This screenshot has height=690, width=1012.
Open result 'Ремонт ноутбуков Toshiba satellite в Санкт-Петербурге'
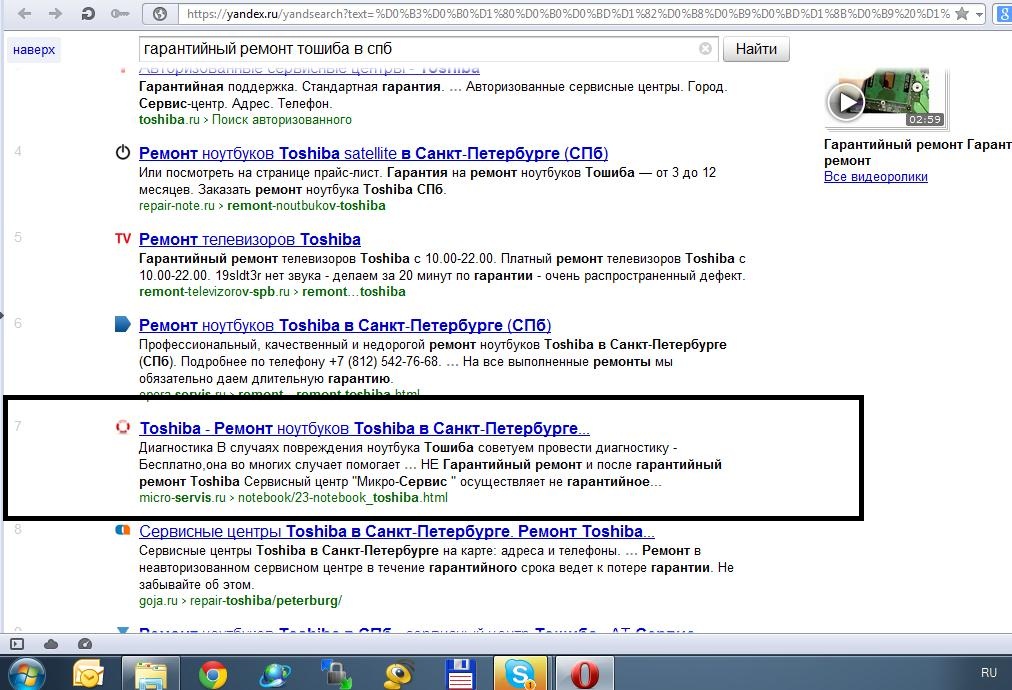[373, 154]
